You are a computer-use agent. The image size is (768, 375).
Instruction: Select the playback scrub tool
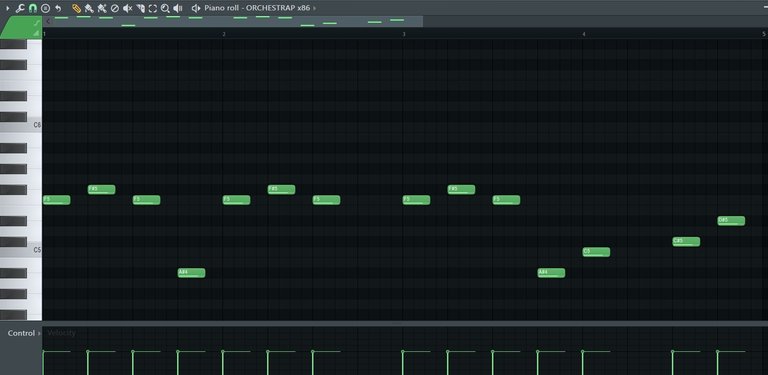[178, 8]
